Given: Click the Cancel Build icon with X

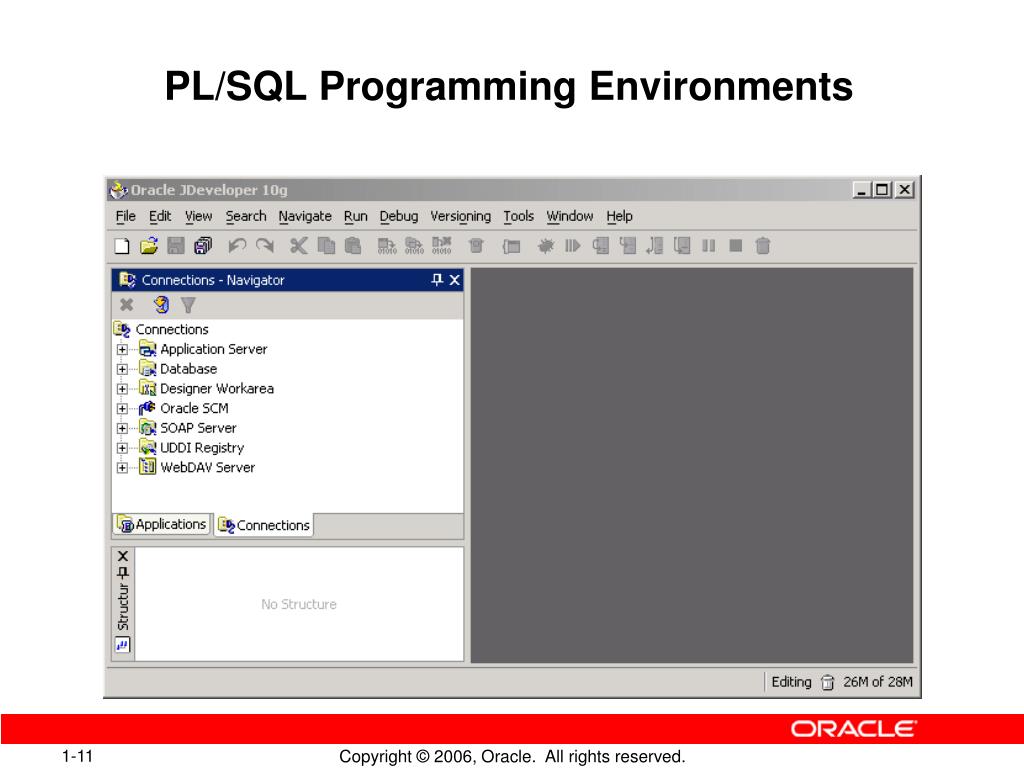Looking at the screenshot, I should pos(441,246).
